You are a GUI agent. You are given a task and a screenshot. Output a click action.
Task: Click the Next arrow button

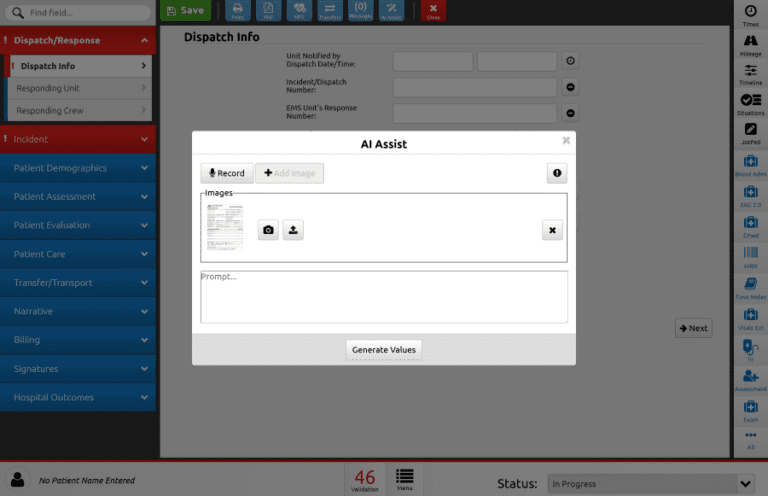click(694, 328)
